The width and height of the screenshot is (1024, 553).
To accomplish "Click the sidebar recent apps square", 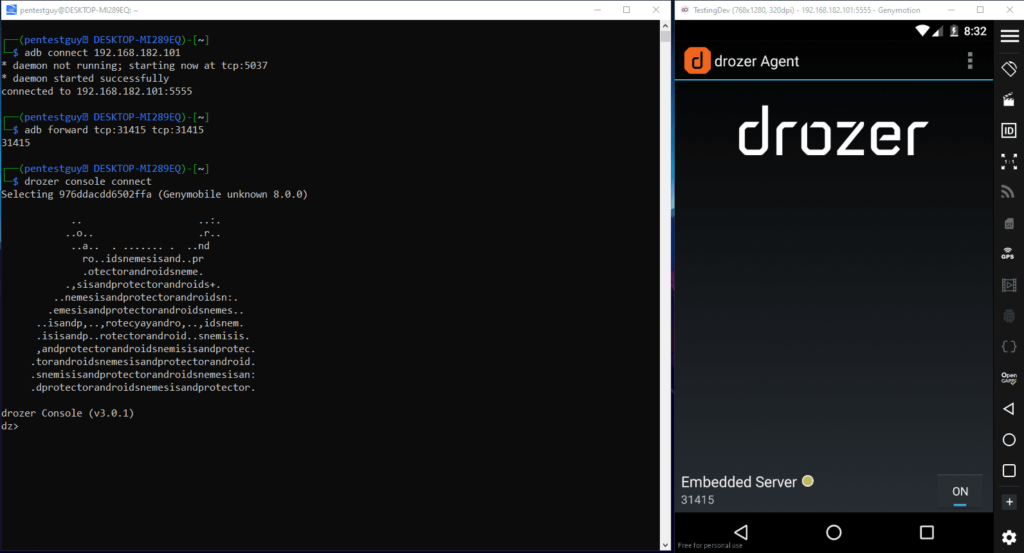I will pyautogui.click(x=1009, y=471).
